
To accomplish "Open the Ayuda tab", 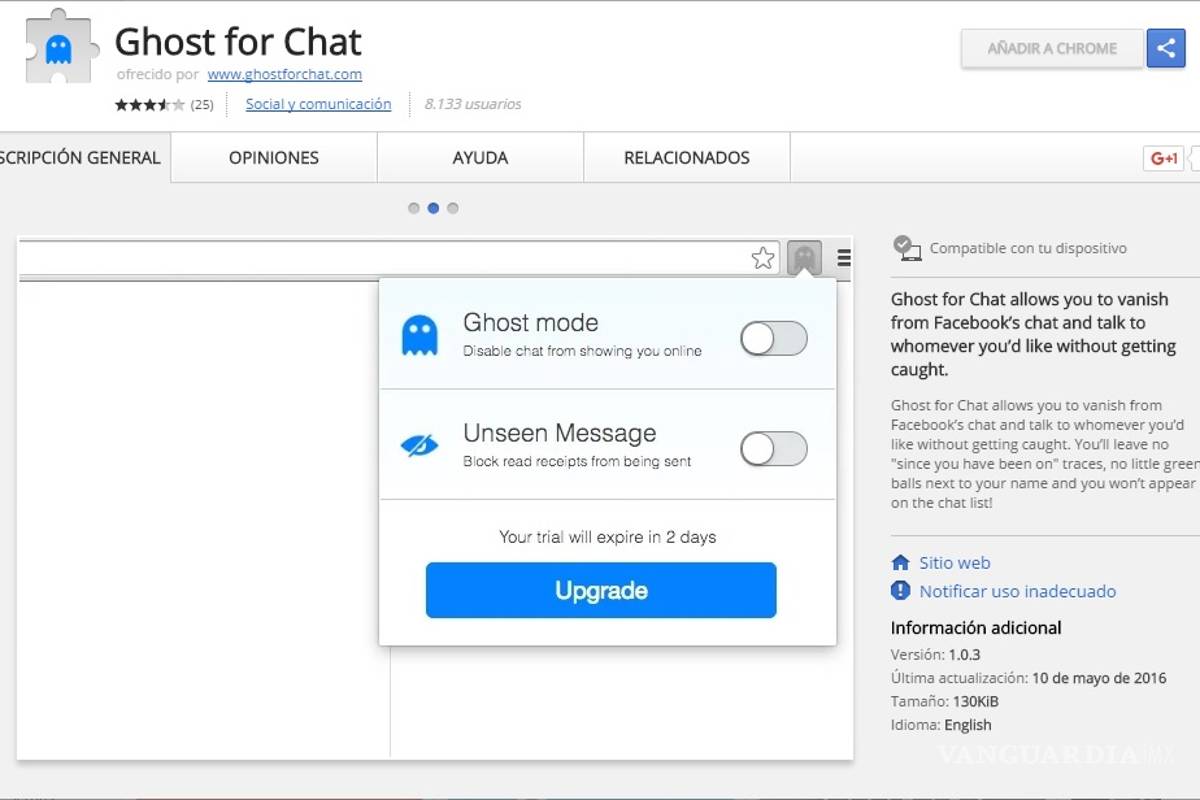I will [x=479, y=157].
